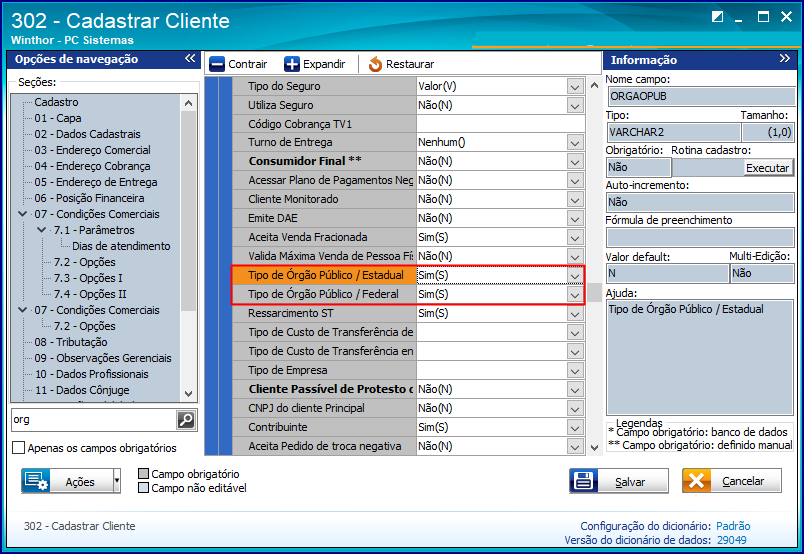
Task: Open the Ações button dropdown arrow
Action: (x=117, y=481)
